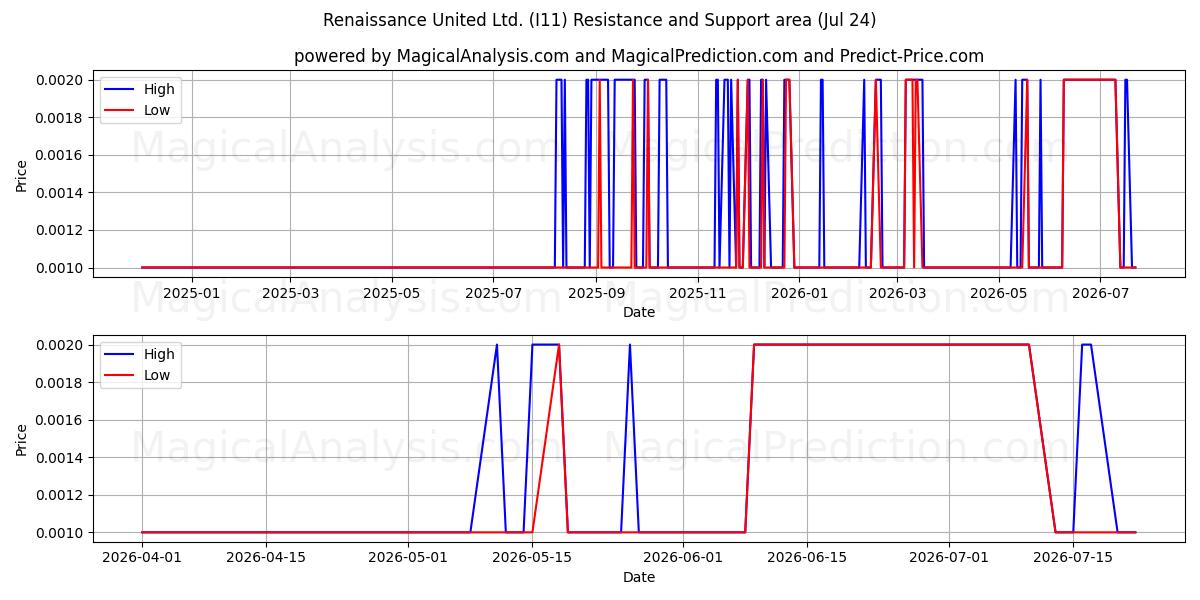Click 'Low' in the lower chart legend
1200x600 pixels.
pos(157,375)
